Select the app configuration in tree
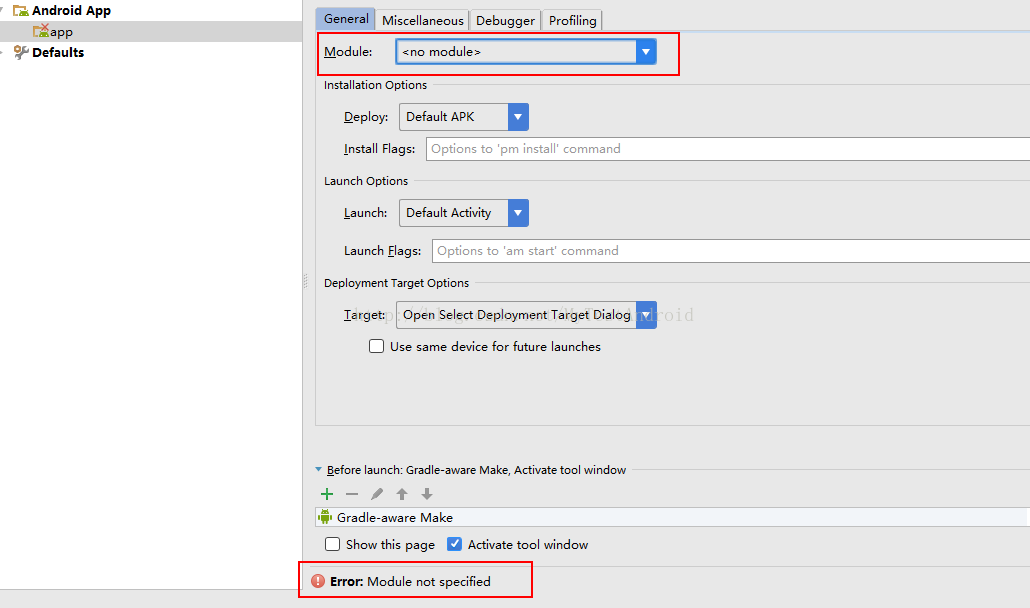1030x608 pixels. (151, 32)
